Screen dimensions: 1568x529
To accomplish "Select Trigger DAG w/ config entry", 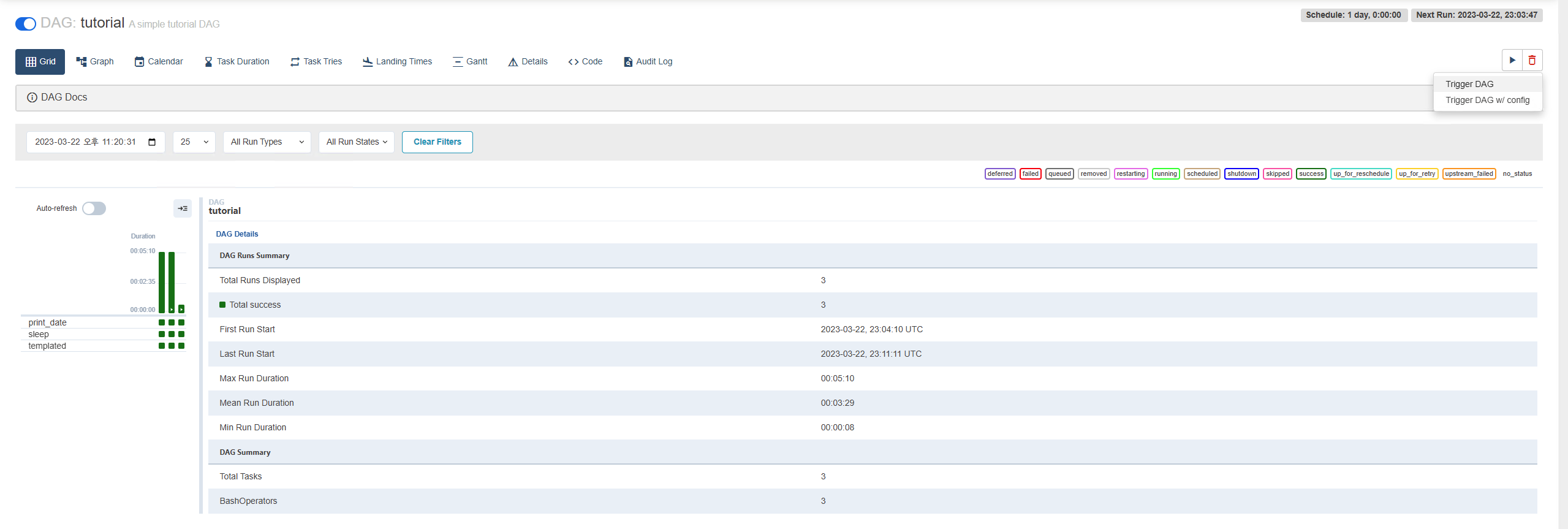I will [x=1487, y=101].
